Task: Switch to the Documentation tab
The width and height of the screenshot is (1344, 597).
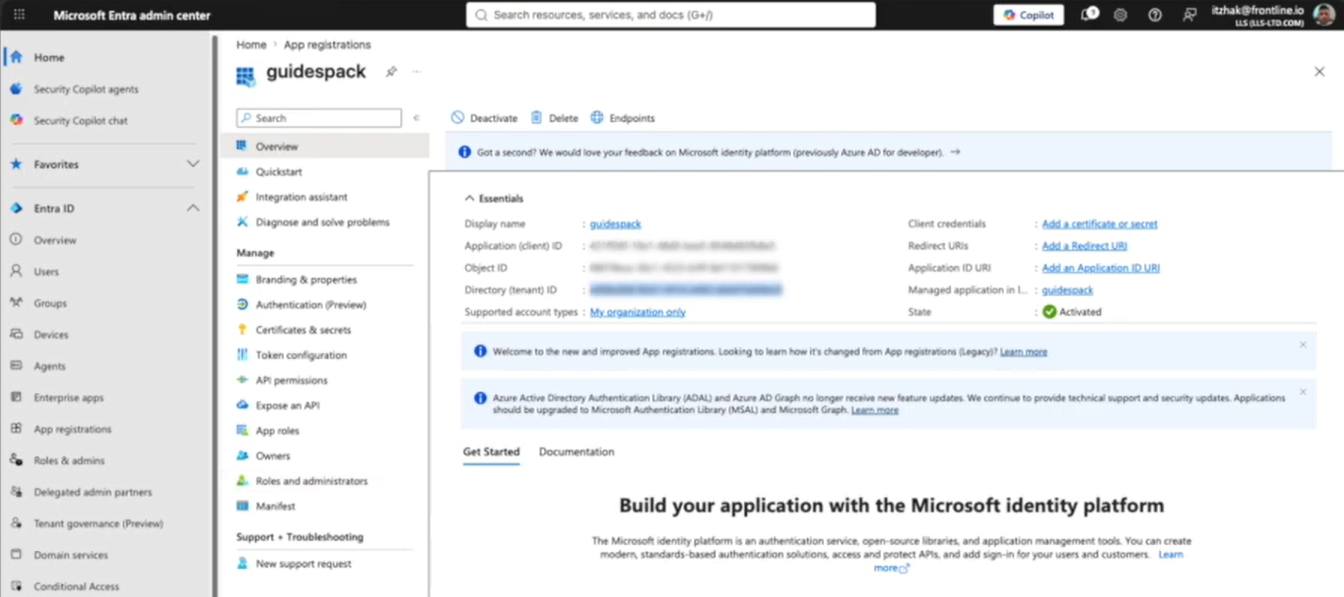Action: (576, 452)
